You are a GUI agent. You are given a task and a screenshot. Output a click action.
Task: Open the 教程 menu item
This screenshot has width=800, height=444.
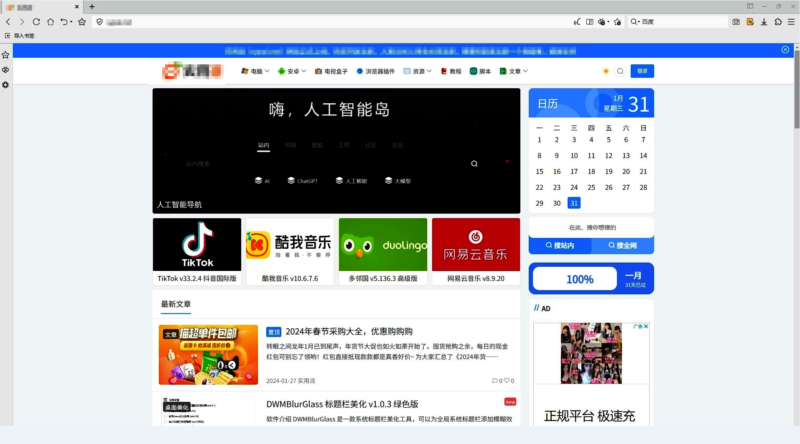coord(451,71)
